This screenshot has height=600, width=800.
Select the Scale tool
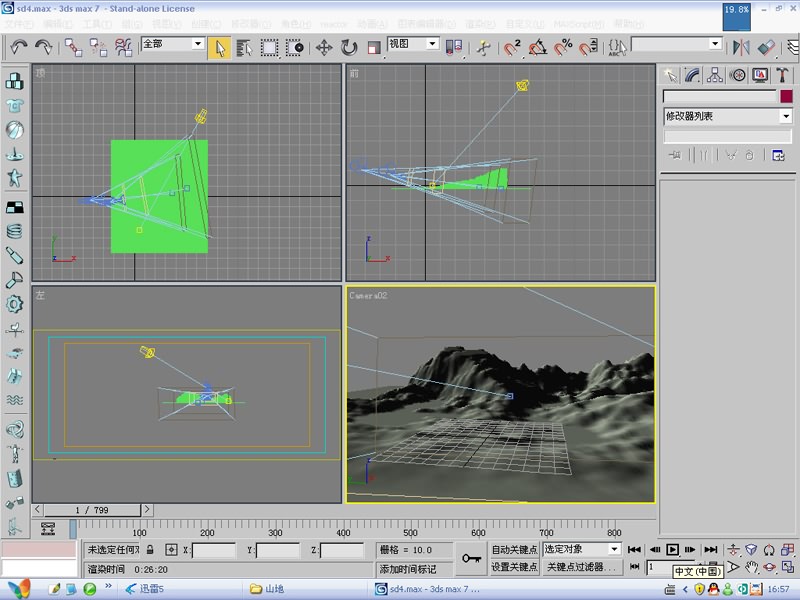[374, 48]
